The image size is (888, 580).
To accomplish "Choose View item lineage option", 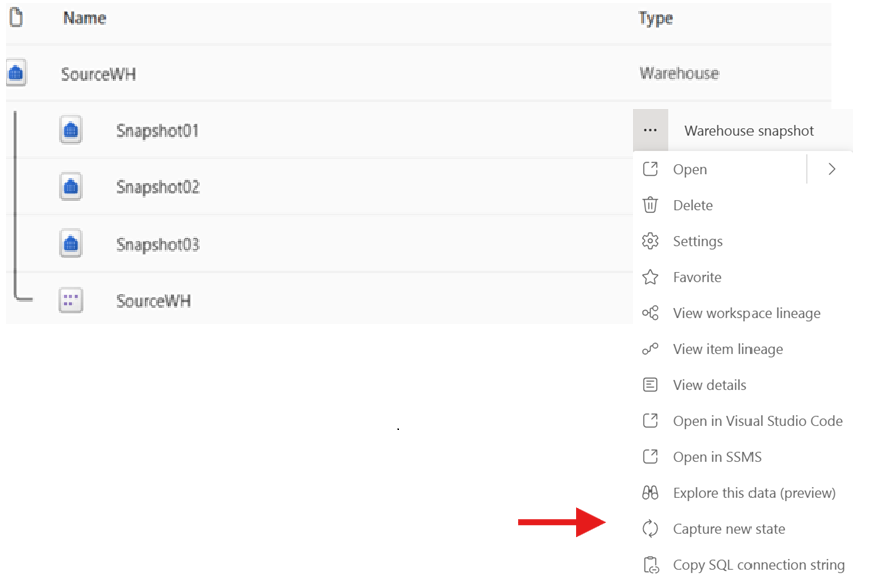I will pos(728,349).
